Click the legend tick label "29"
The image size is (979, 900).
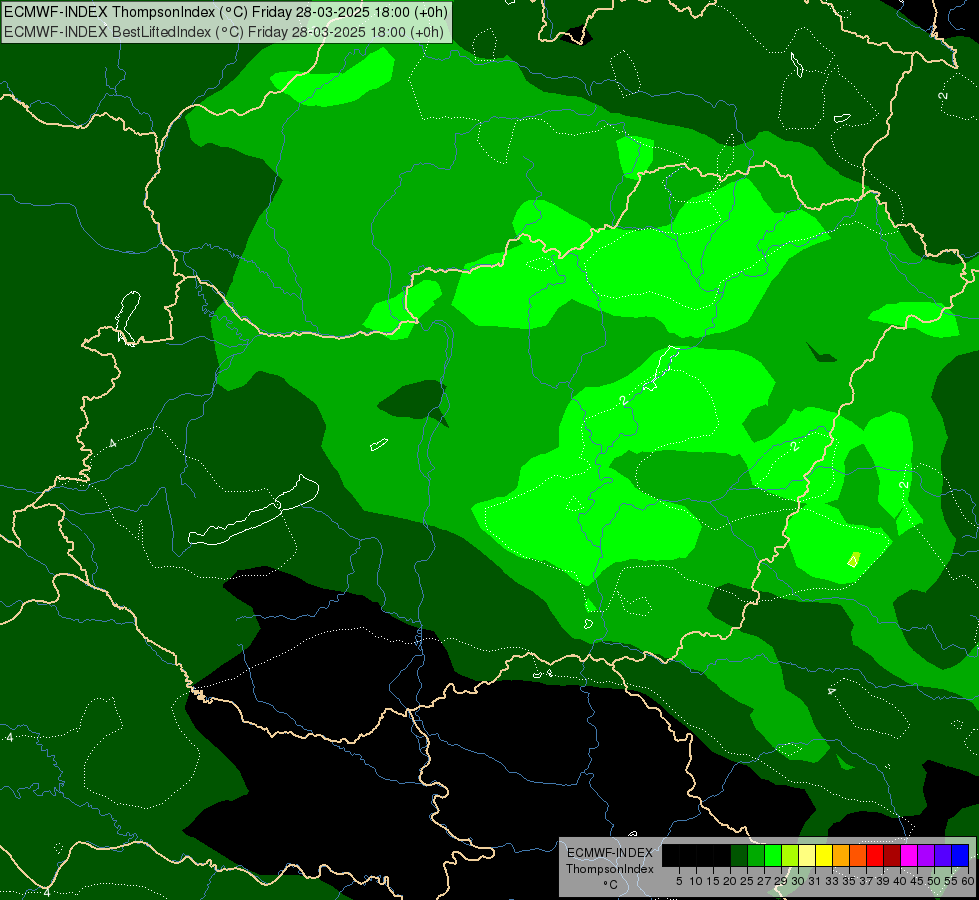pos(781,881)
